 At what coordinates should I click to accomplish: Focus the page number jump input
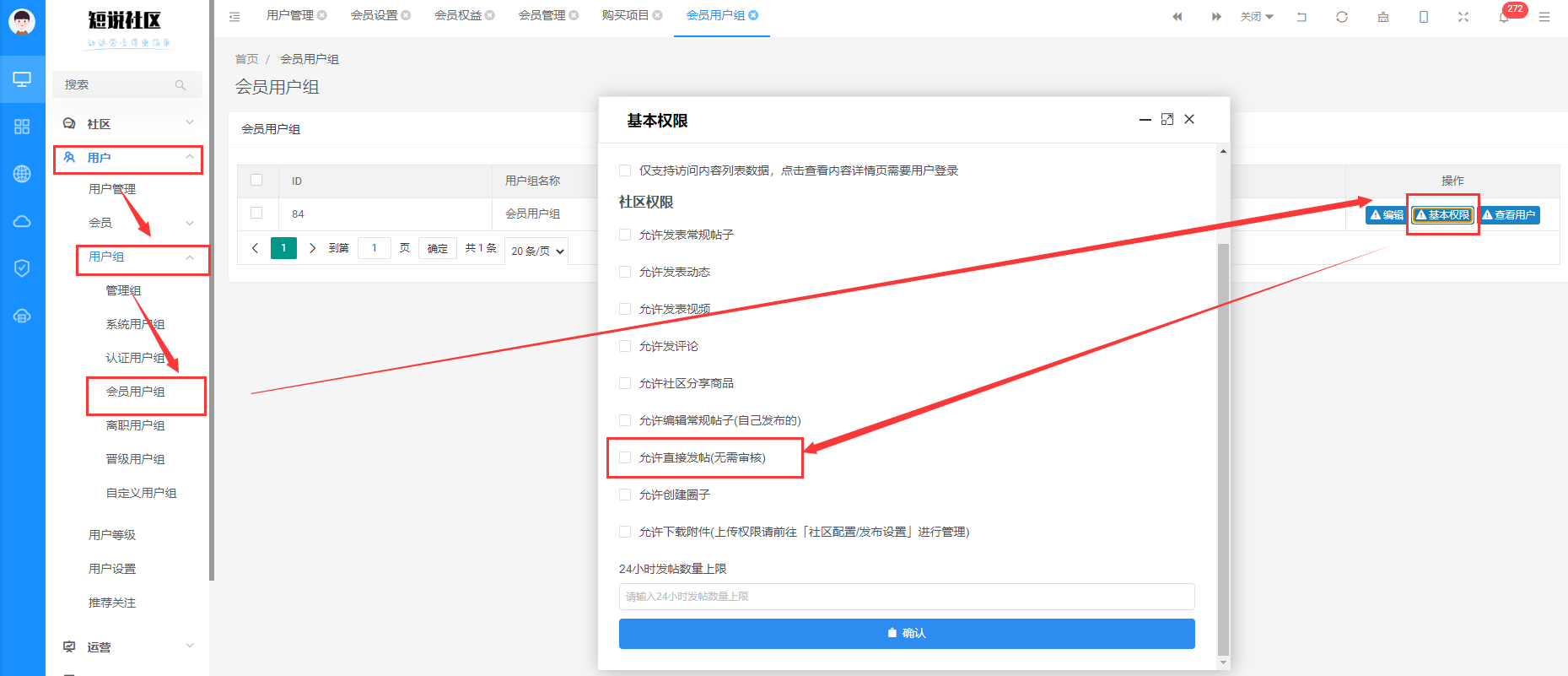[374, 248]
